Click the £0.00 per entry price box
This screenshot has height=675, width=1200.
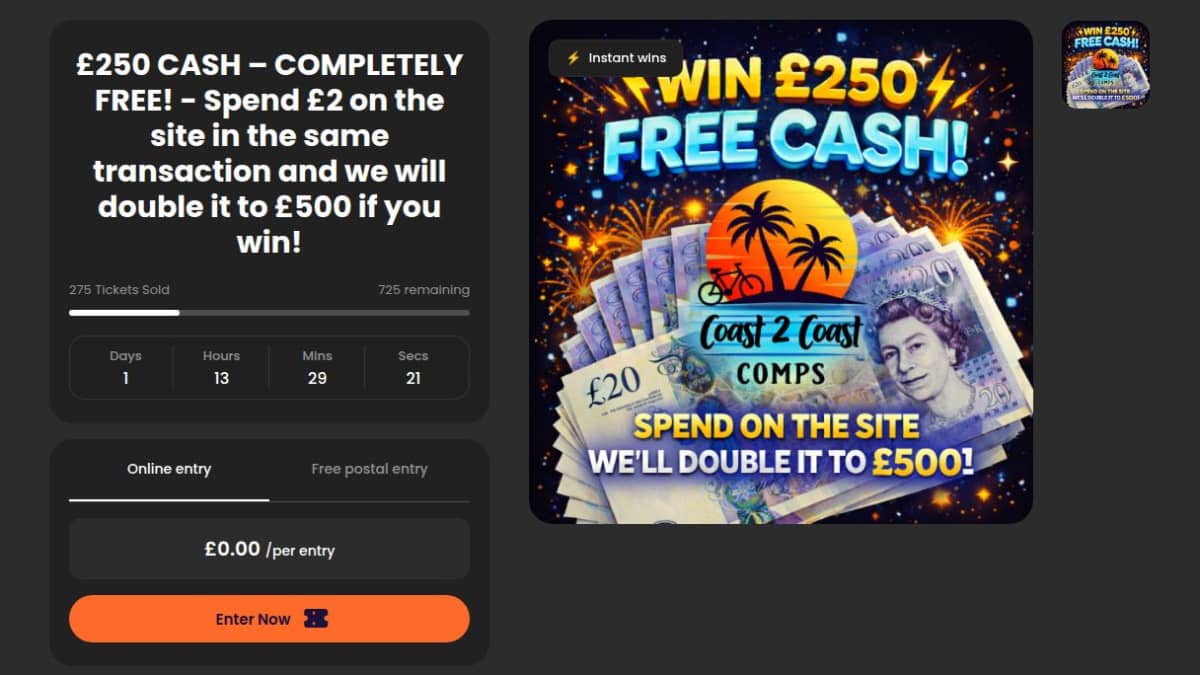269,549
